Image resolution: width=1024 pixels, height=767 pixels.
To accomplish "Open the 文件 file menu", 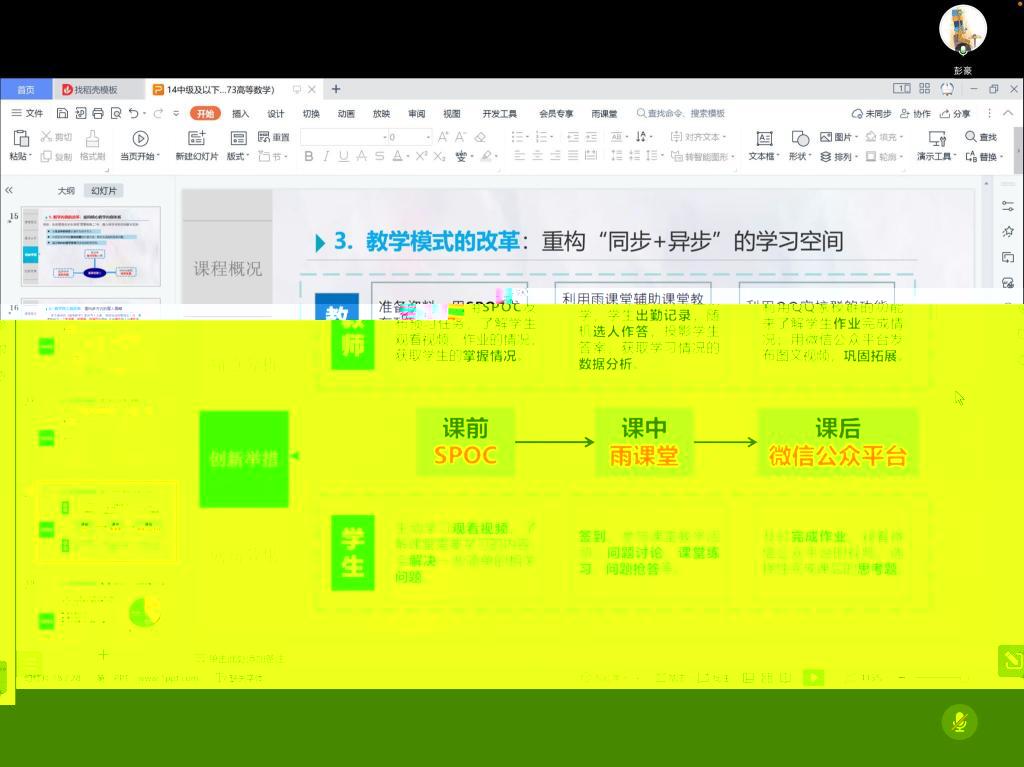I will pos(27,113).
